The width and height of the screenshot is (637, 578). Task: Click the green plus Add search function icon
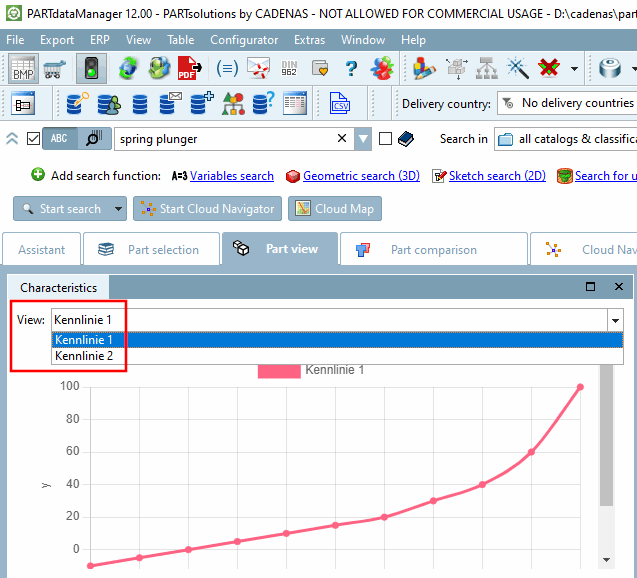click(x=38, y=175)
